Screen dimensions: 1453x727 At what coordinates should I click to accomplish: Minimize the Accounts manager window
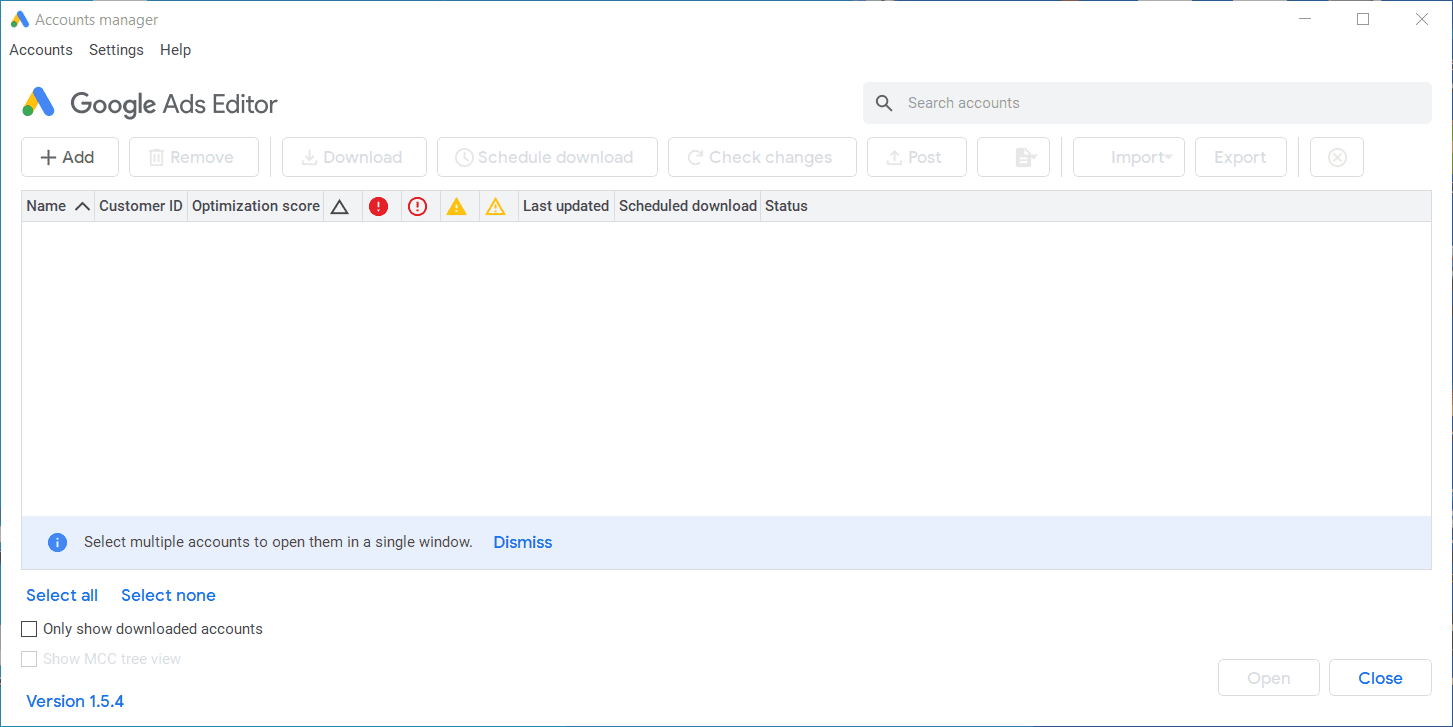pyautogui.click(x=1304, y=19)
